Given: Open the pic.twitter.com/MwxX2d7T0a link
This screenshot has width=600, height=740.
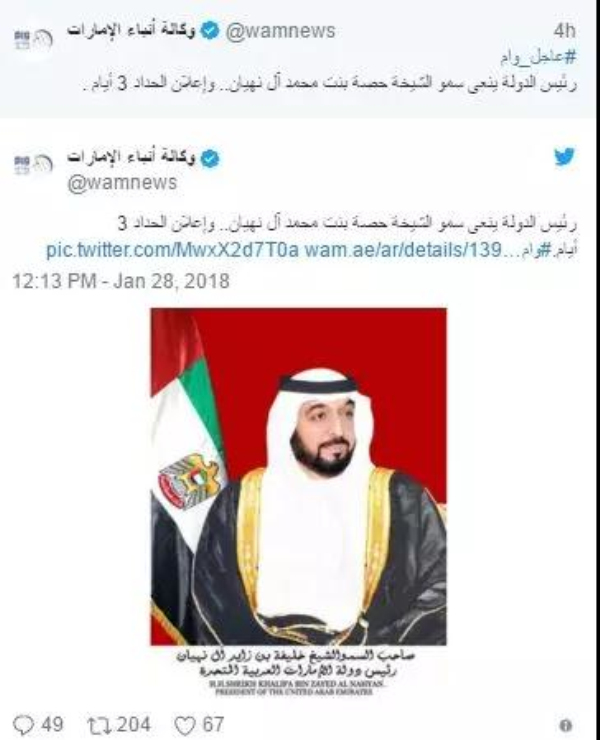Looking at the screenshot, I should [172, 249].
